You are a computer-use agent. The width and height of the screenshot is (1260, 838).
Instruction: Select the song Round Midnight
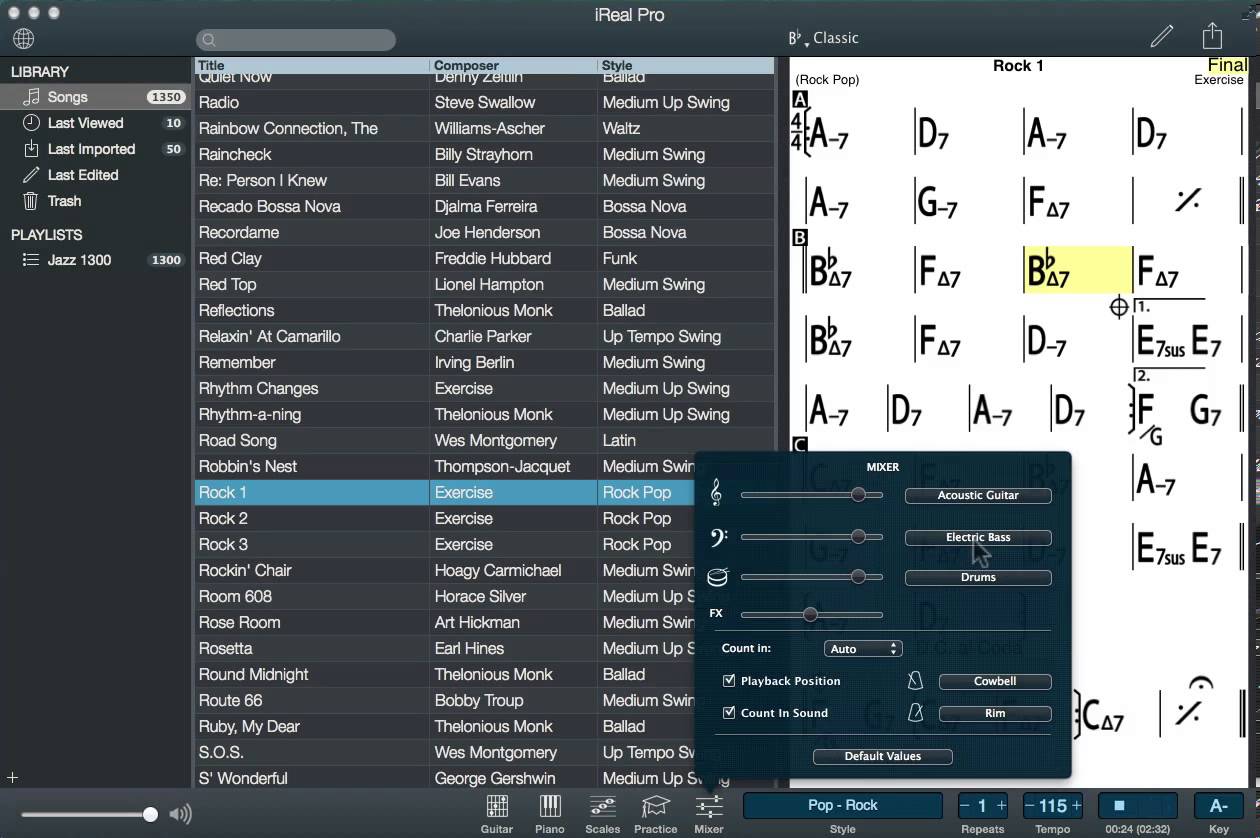click(444, 674)
